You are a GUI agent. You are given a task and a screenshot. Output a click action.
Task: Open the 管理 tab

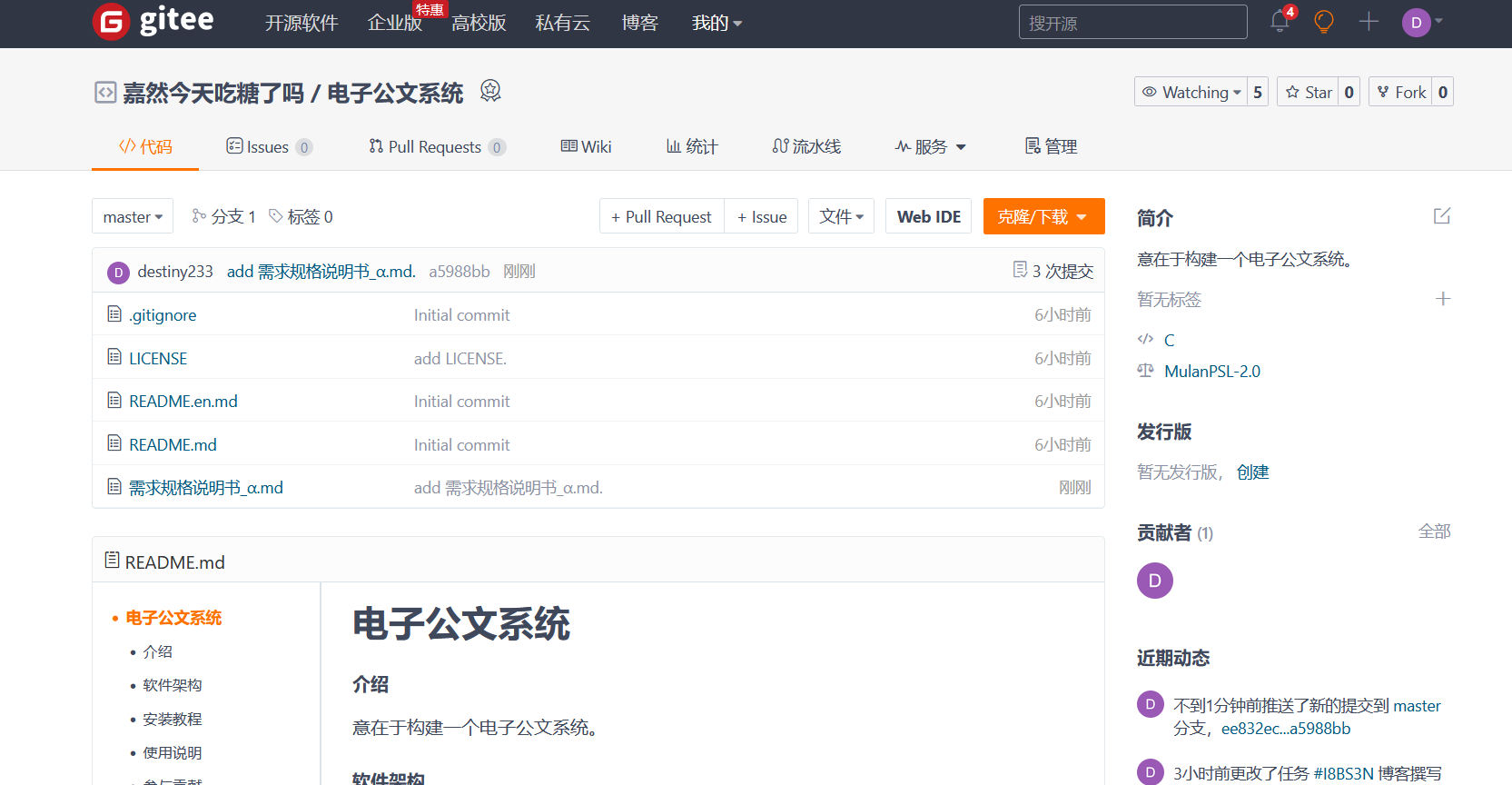[1051, 146]
